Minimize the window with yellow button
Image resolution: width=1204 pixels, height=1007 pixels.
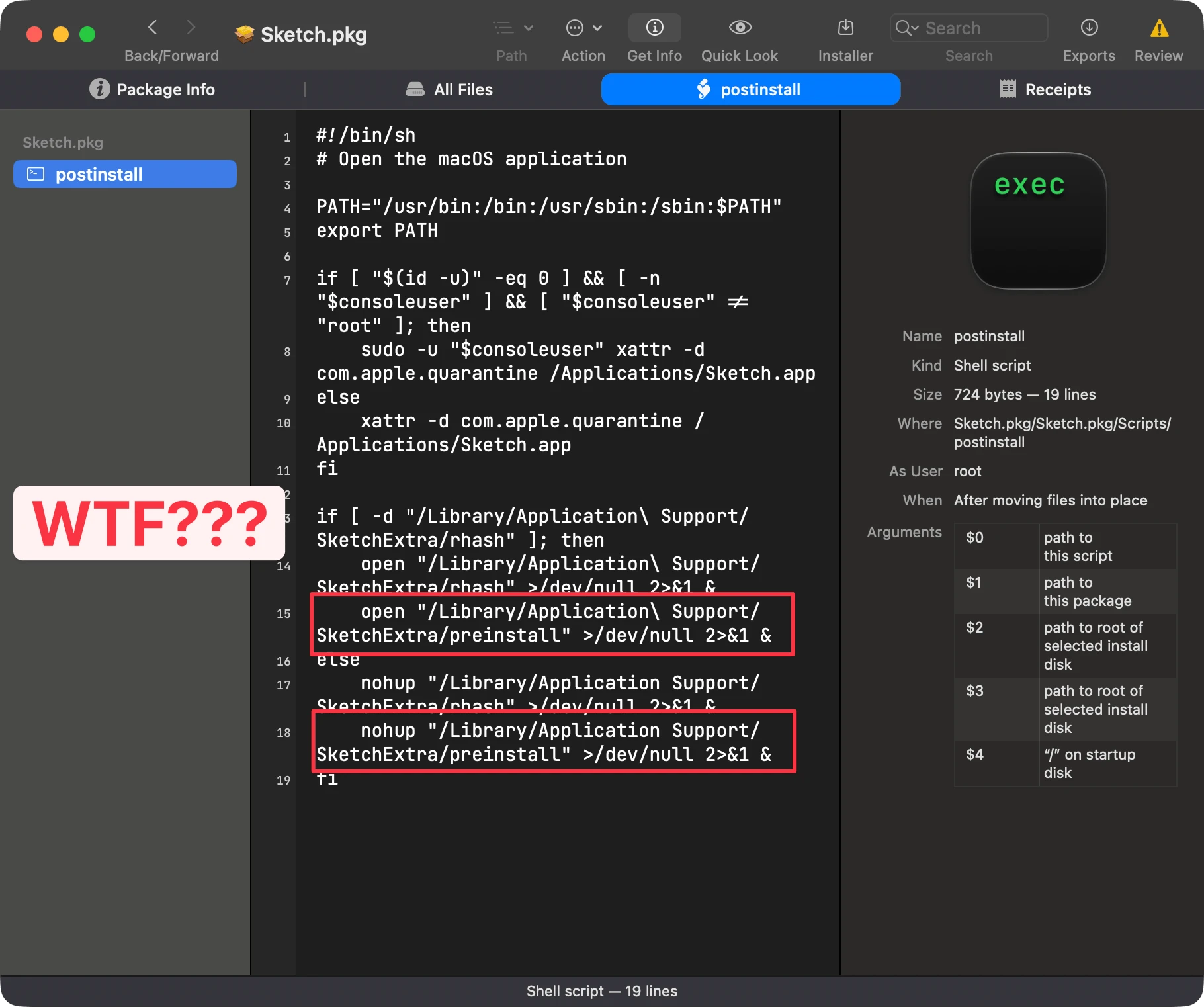click(61, 34)
